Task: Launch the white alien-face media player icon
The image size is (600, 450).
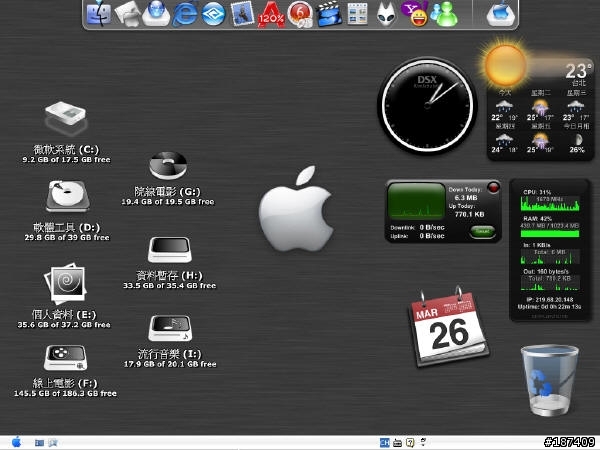Action: 386,15
